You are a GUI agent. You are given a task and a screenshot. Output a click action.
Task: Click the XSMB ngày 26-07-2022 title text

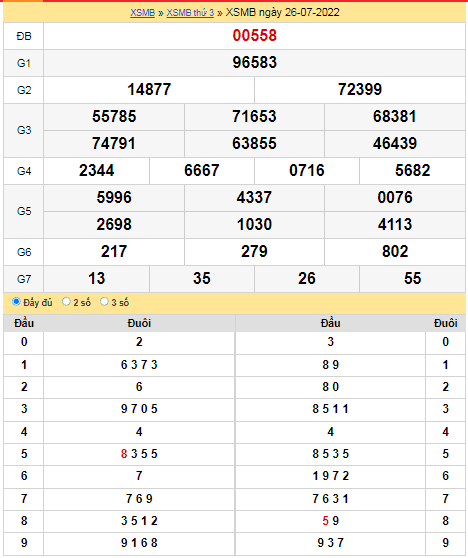(x=283, y=12)
